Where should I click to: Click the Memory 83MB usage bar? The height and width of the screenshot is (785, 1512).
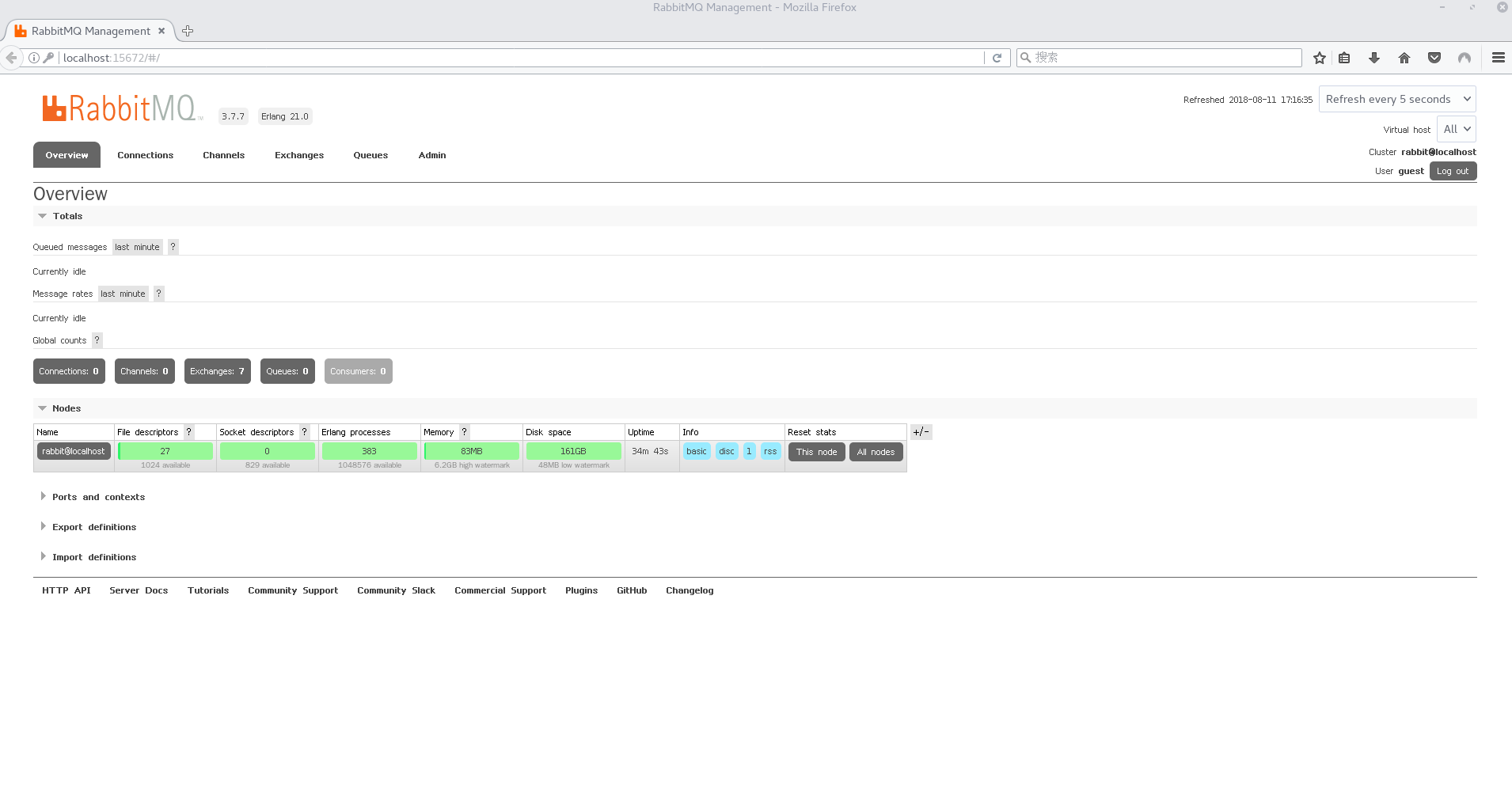(x=472, y=451)
